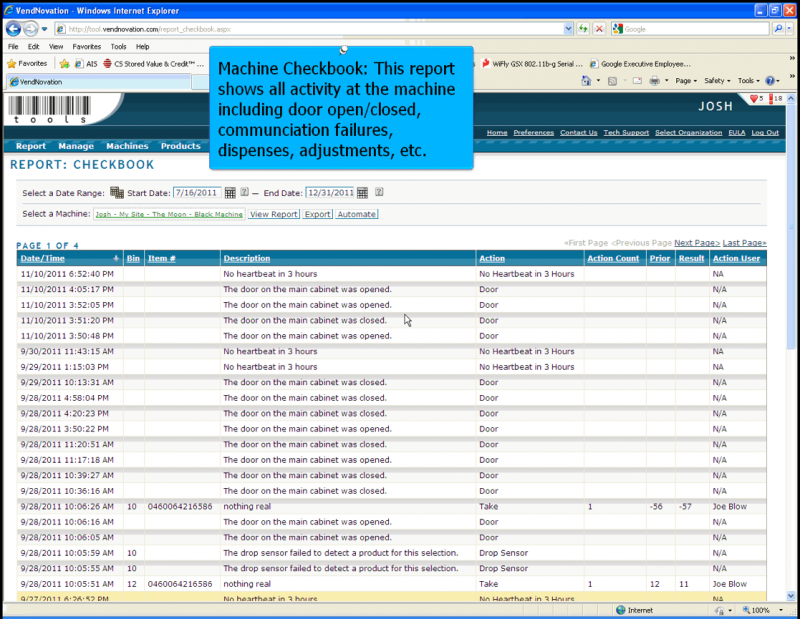This screenshot has width=800, height=619.
Task: Open the Page command dropdown
Action: [686, 81]
